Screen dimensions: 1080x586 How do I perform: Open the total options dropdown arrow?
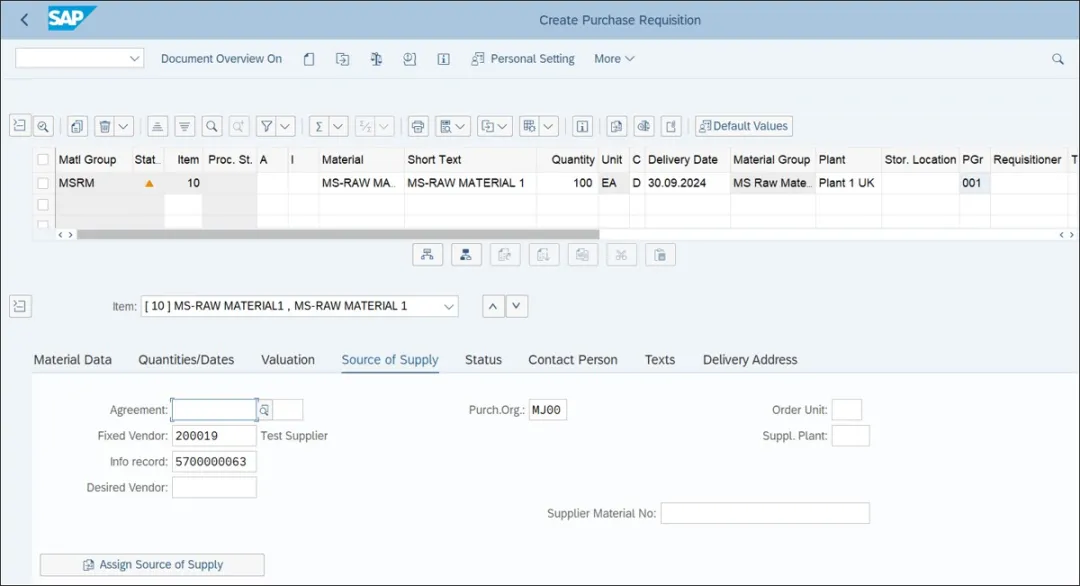(x=338, y=126)
